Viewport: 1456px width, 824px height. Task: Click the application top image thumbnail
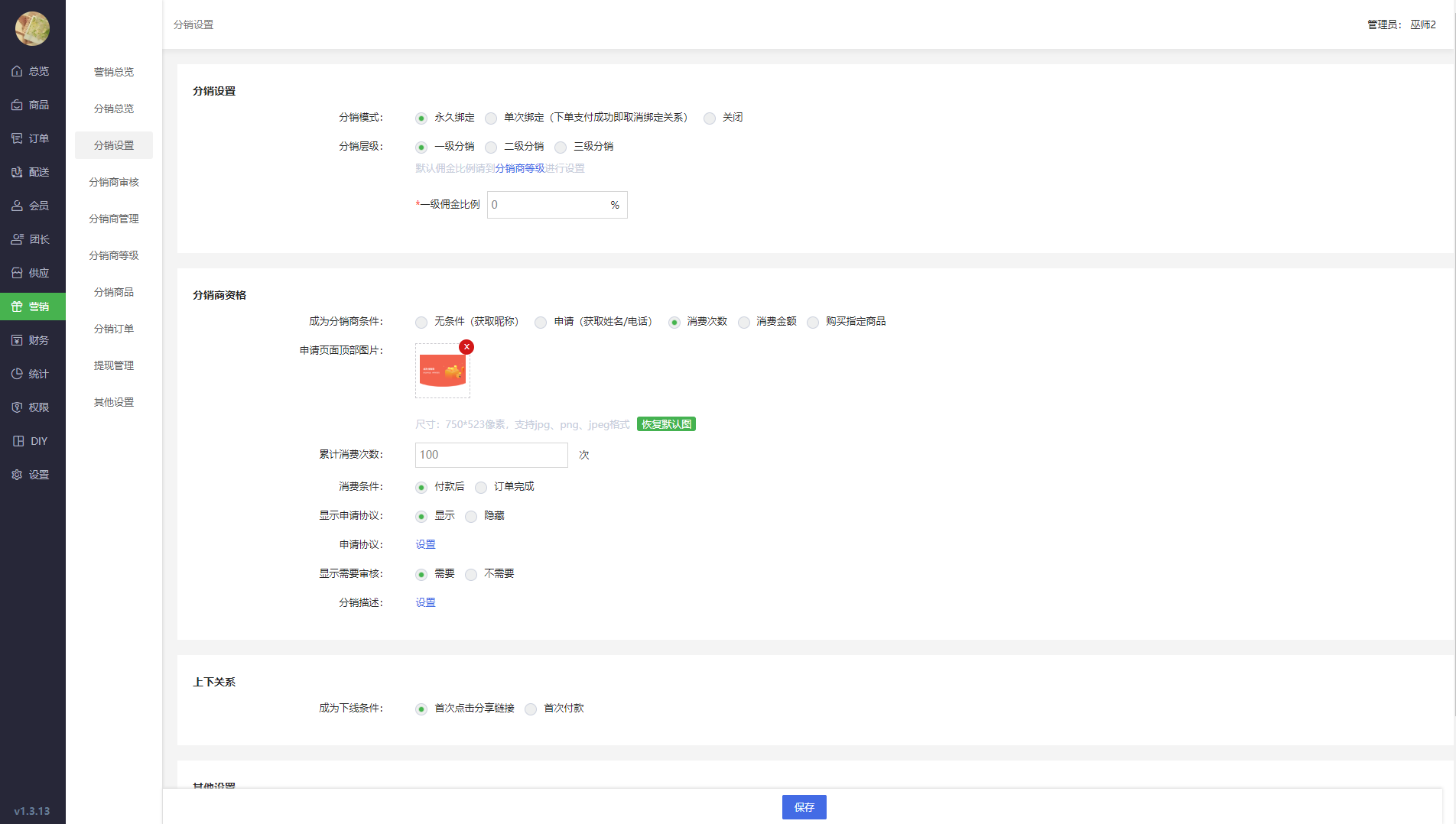coord(443,371)
